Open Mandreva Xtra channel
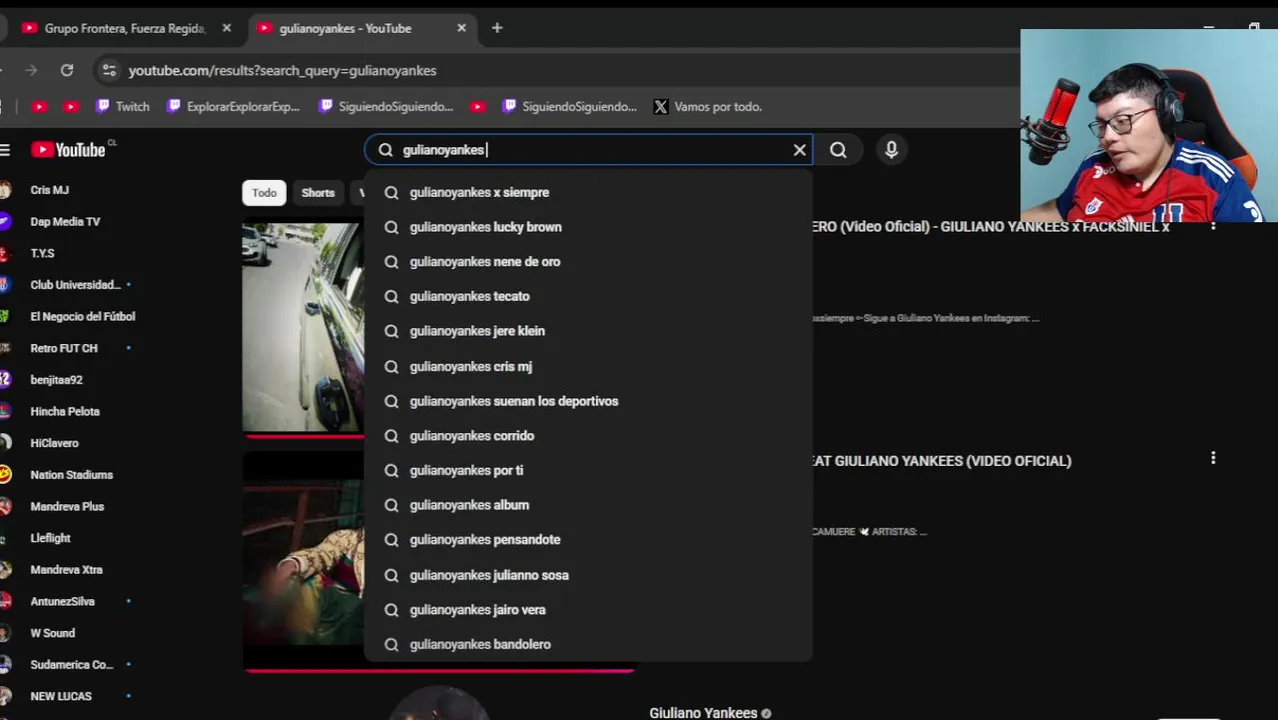The image size is (1278, 720). 66,570
